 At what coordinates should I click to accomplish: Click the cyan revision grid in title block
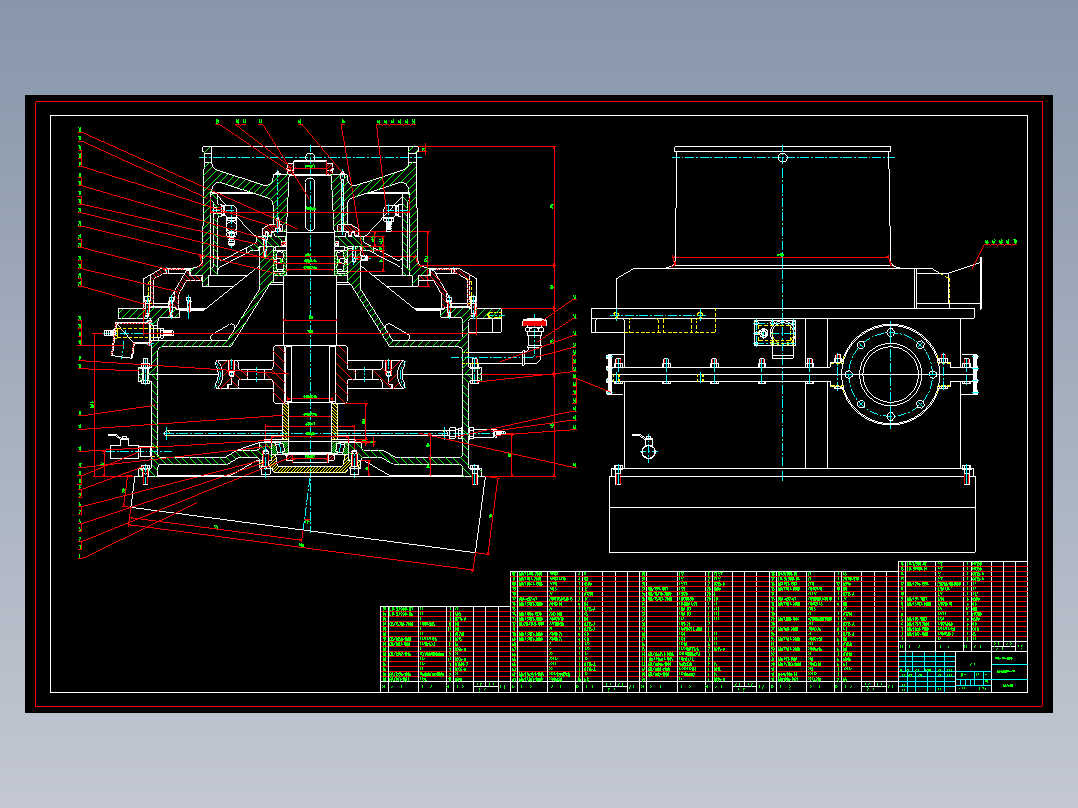click(x=927, y=671)
